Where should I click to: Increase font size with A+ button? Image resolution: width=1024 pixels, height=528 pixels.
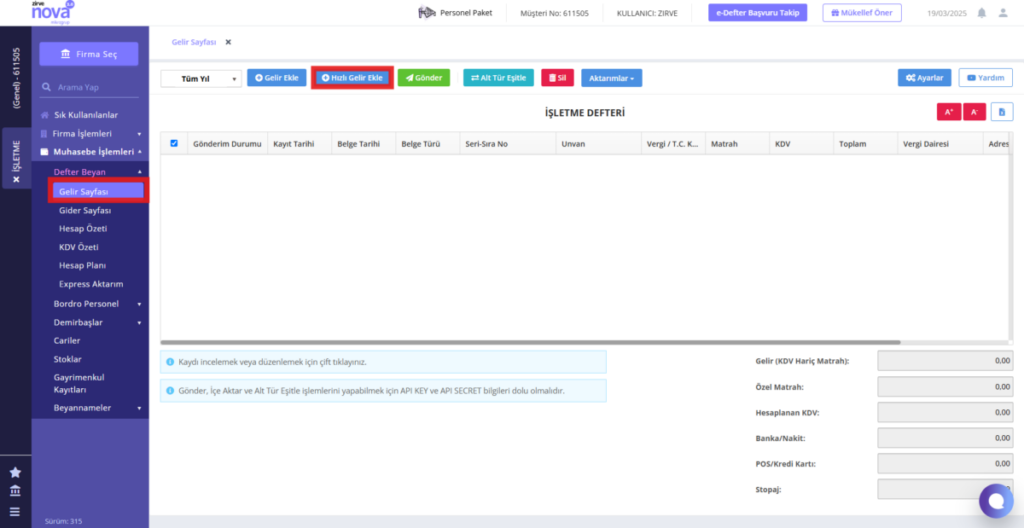coord(948,112)
